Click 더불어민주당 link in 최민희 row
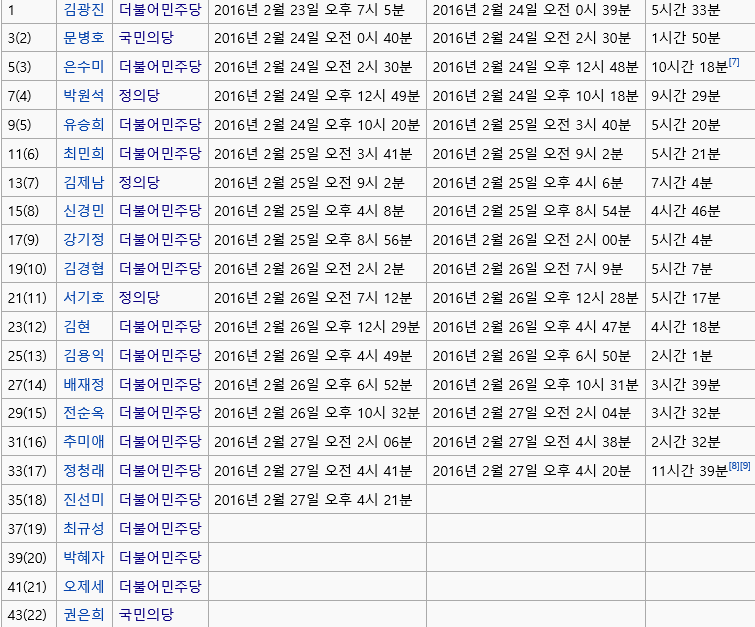The height and width of the screenshot is (627, 755). (160, 154)
